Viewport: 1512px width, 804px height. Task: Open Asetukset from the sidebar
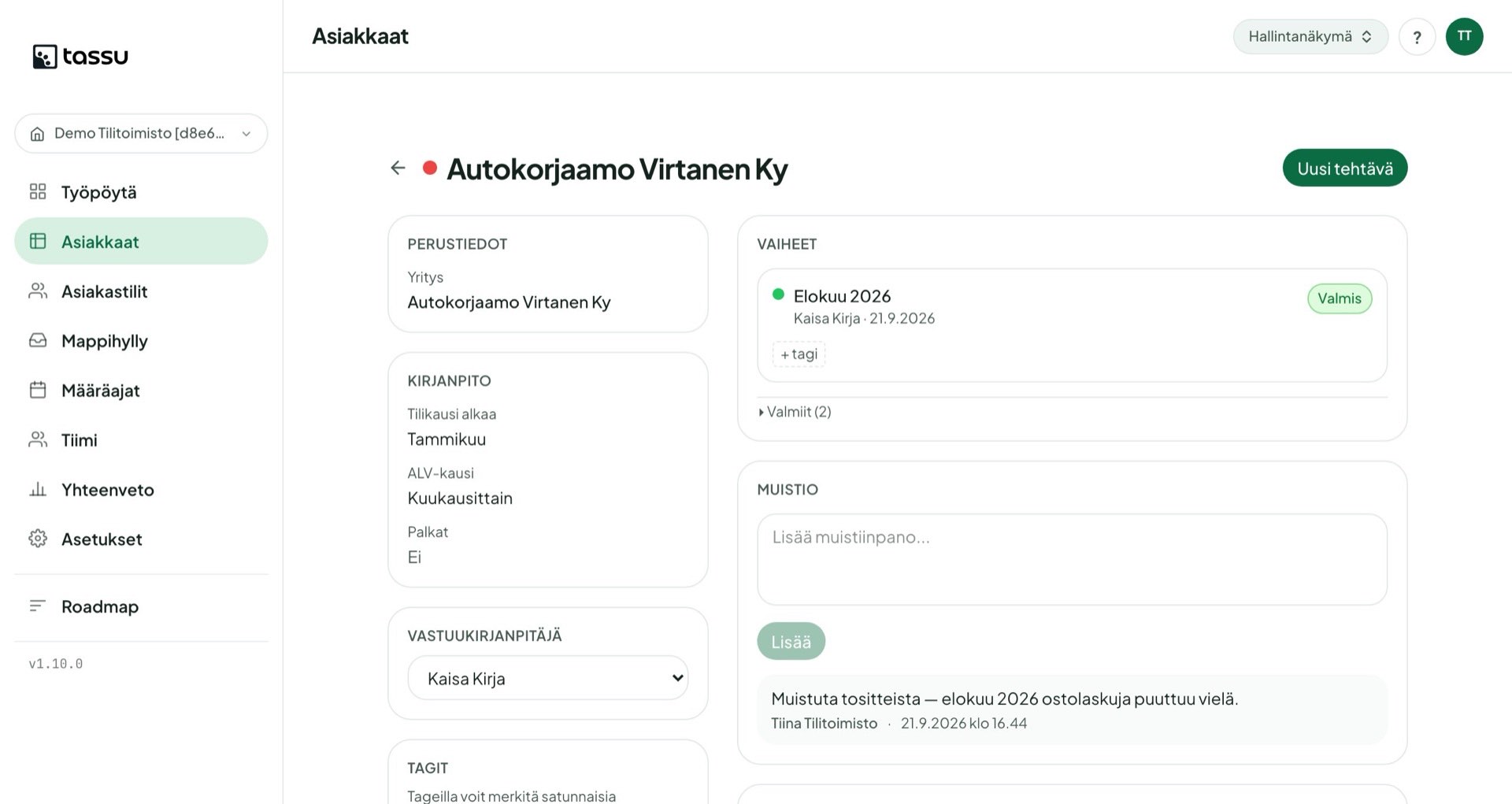(x=141, y=539)
